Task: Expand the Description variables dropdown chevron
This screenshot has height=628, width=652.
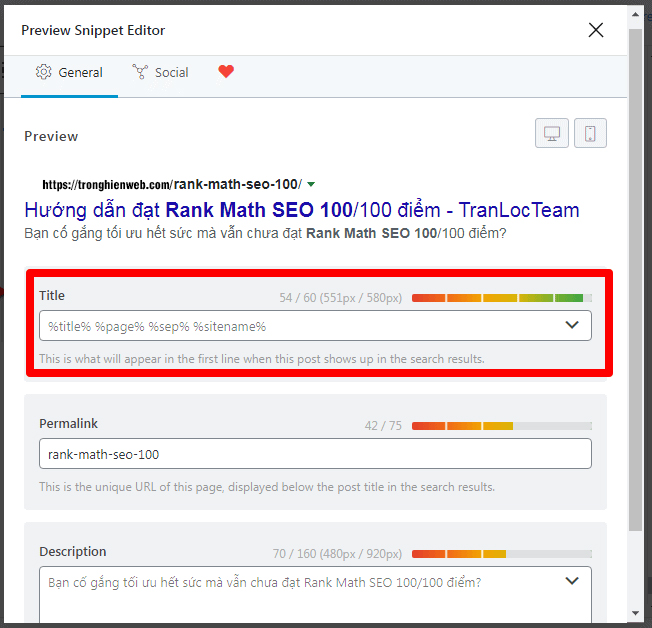Action: coord(572,581)
